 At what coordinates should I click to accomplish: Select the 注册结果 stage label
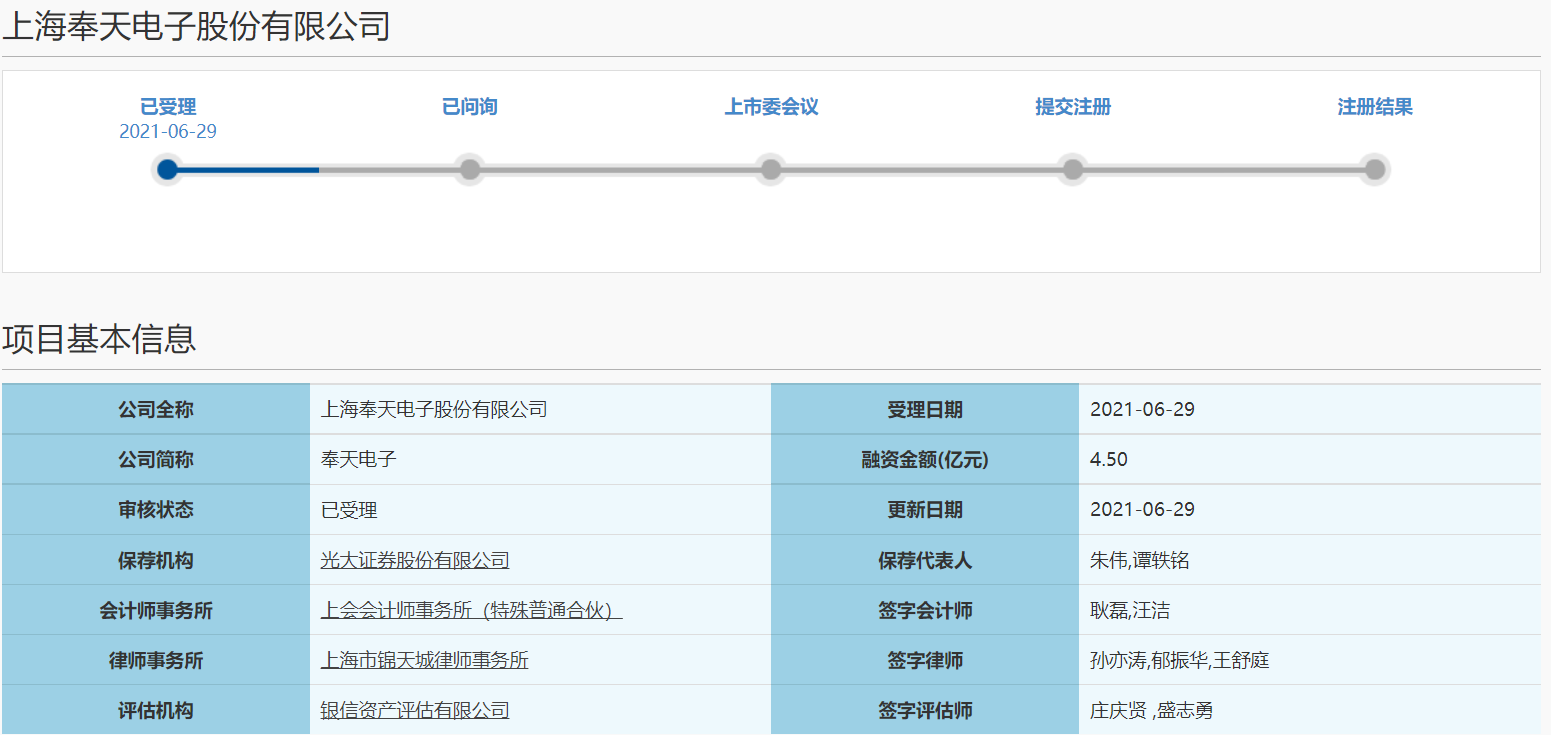tap(1375, 107)
